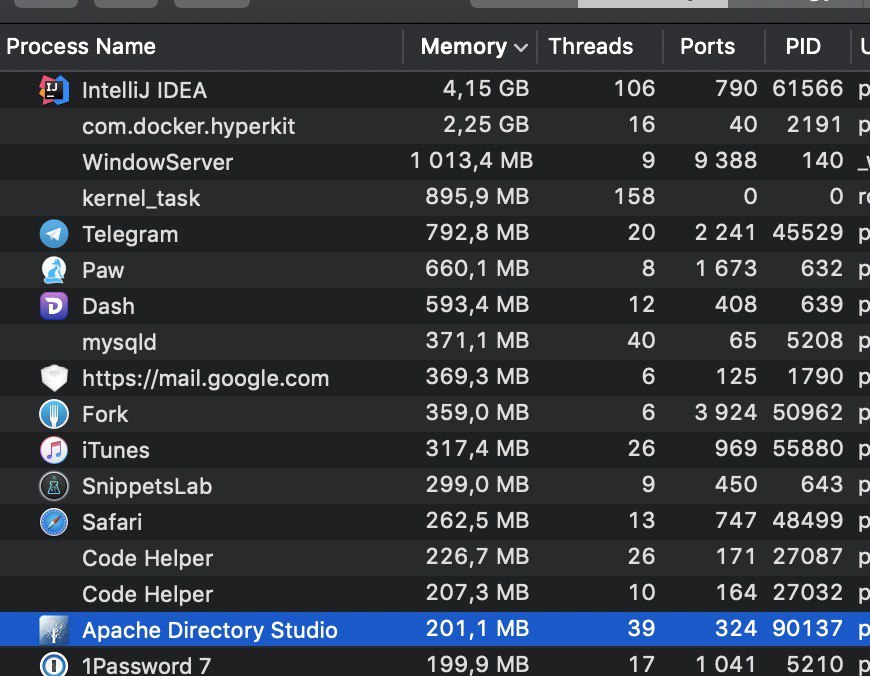This screenshot has height=676, width=870.
Task: Click the iTunes music note icon
Action: point(54,450)
